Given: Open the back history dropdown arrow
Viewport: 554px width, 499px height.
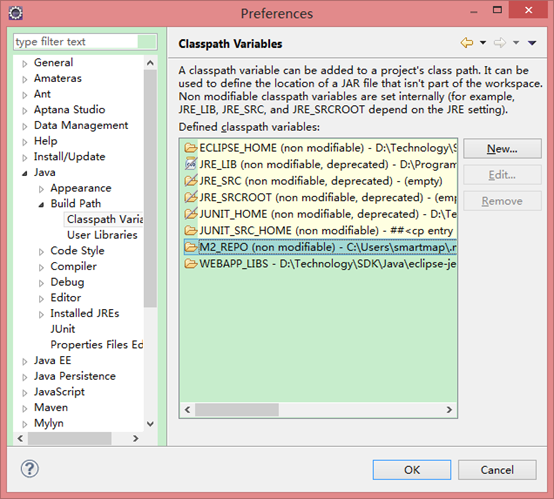Looking at the screenshot, I should (483, 43).
